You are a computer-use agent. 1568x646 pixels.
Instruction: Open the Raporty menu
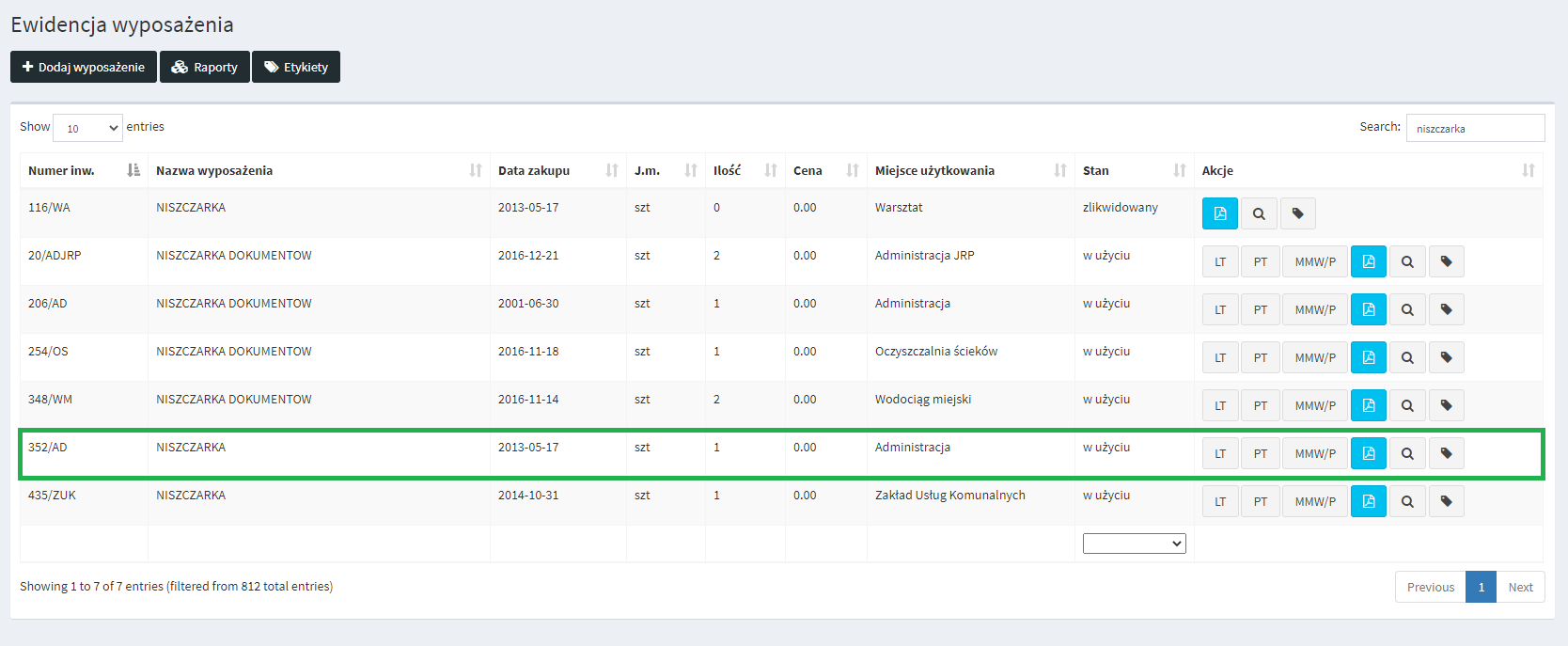[x=204, y=67]
